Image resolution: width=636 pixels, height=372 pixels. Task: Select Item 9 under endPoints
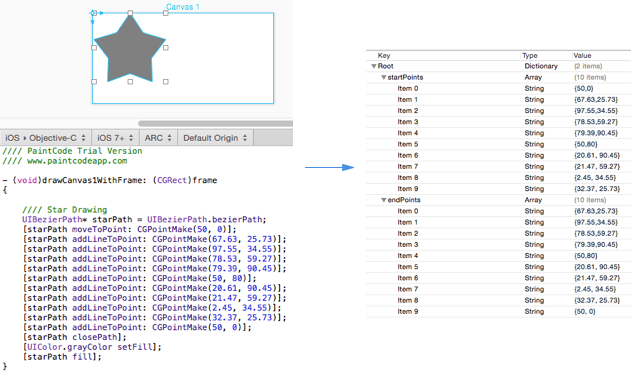[x=498, y=312]
